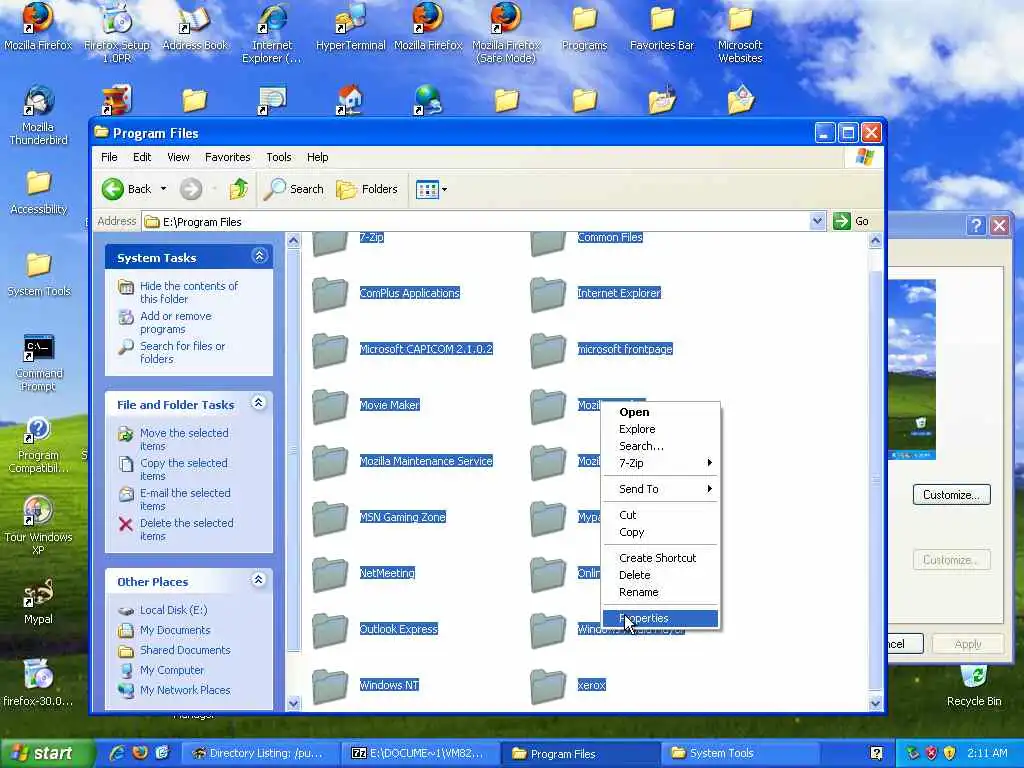The image size is (1024, 768).
Task: Select the microsoft frontpage folder icon
Action: coord(548,350)
